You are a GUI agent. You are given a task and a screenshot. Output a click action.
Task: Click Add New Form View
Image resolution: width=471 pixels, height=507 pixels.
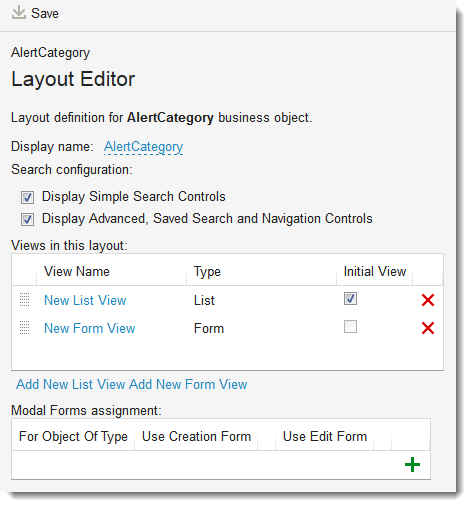click(x=188, y=384)
